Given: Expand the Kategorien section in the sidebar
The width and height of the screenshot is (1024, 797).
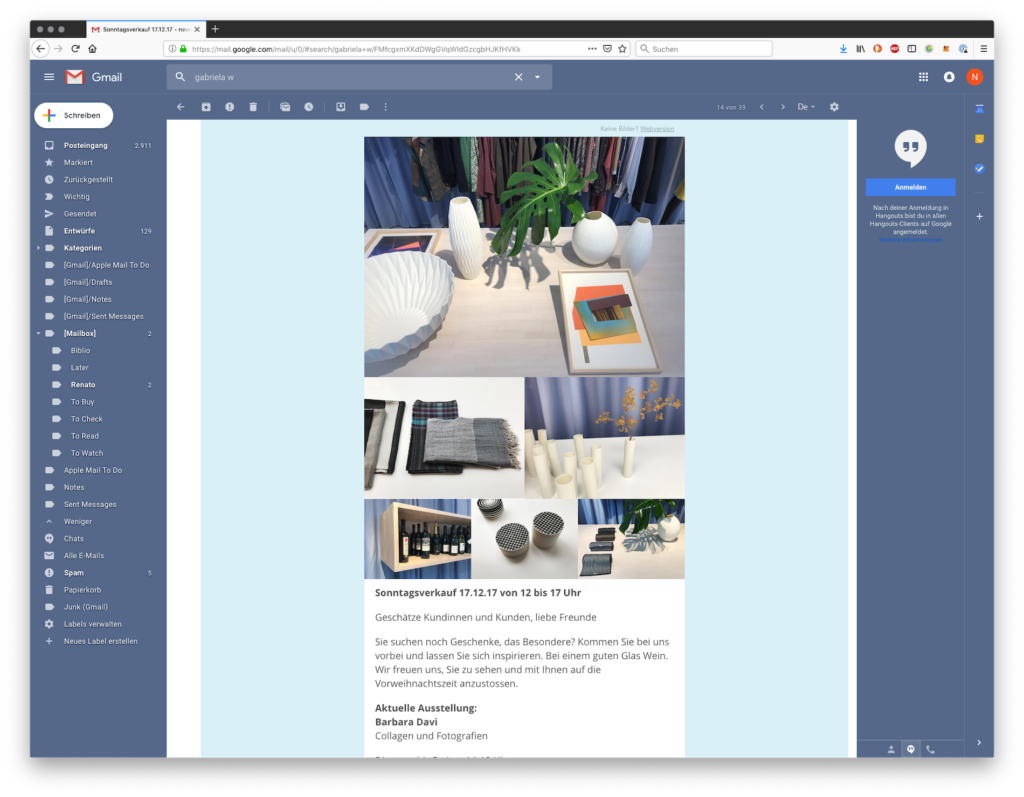Looking at the screenshot, I should click(39, 248).
